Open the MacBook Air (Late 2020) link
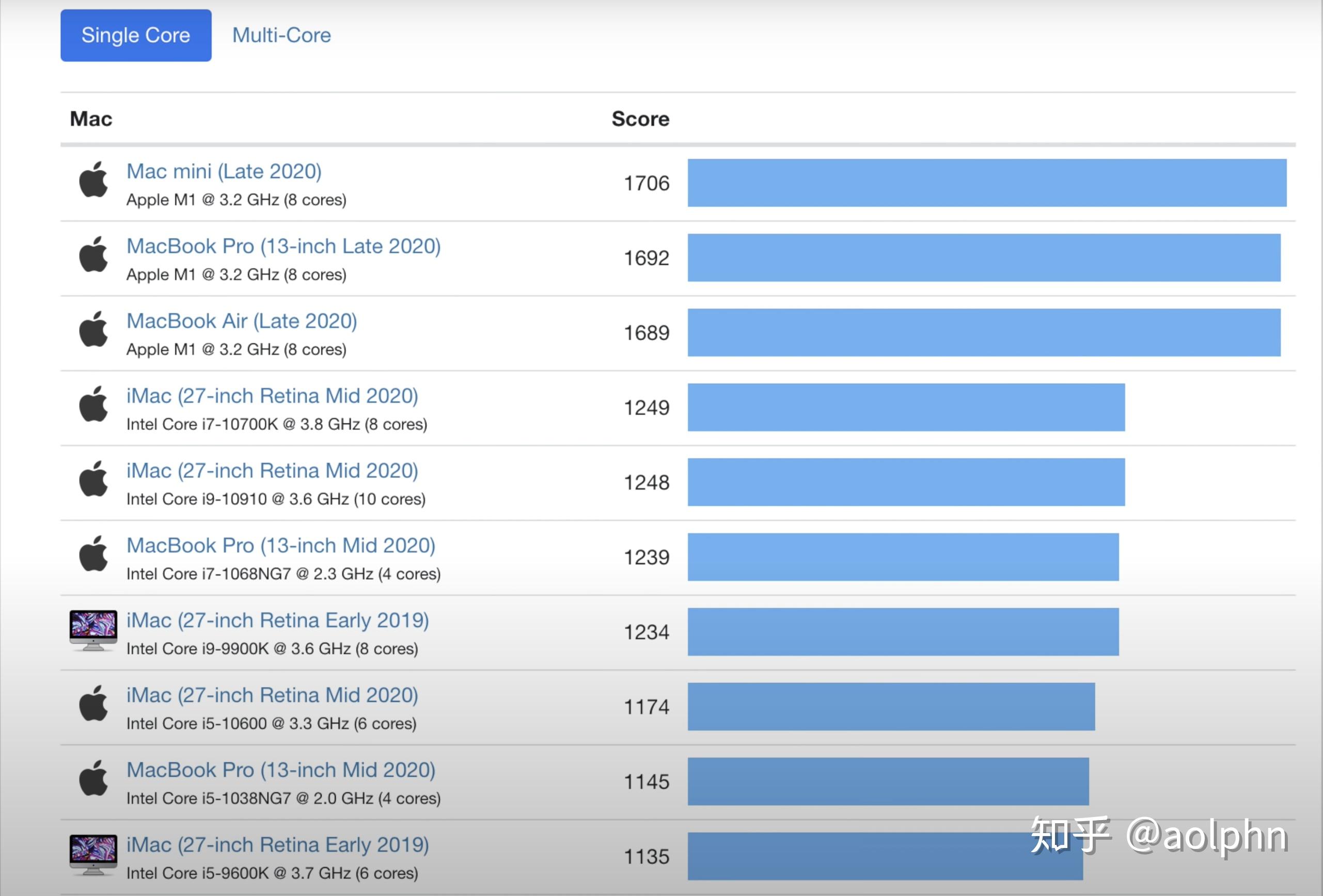 point(242,321)
